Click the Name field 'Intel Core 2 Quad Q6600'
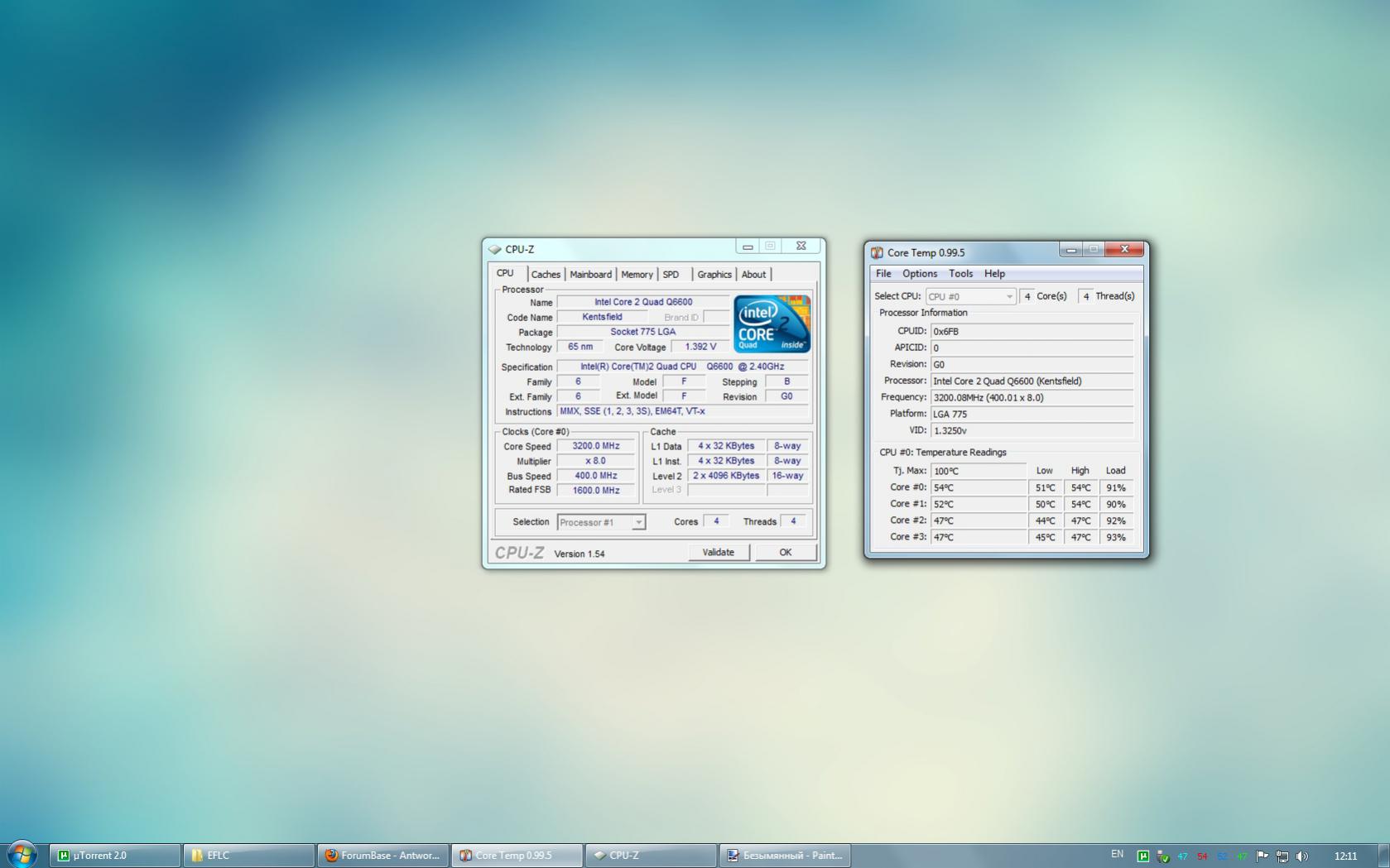Image resolution: width=1390 pixels, height=868 pixels. [x=642, y=302]
